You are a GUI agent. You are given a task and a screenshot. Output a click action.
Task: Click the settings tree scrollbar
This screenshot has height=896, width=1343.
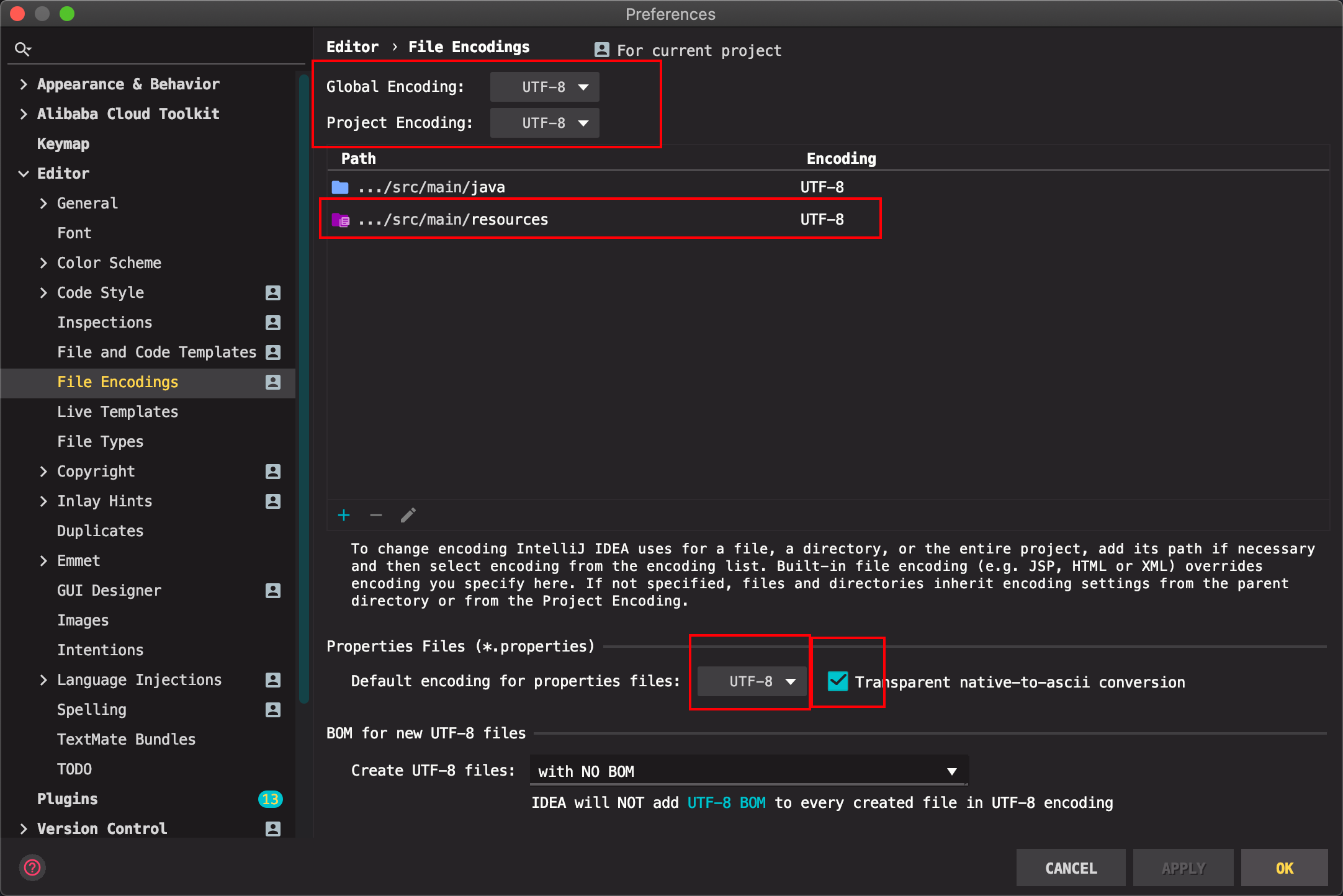click(304, 388)
